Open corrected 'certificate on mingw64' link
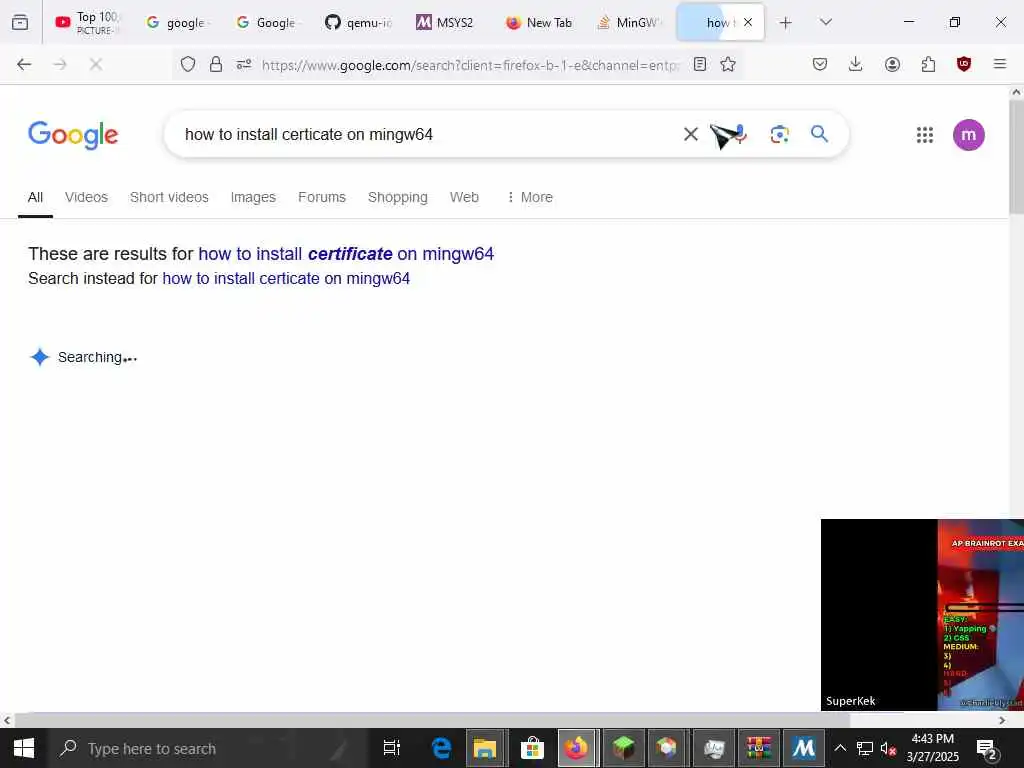The height and width of the screenshot is (768, 1024). [346, 253]
